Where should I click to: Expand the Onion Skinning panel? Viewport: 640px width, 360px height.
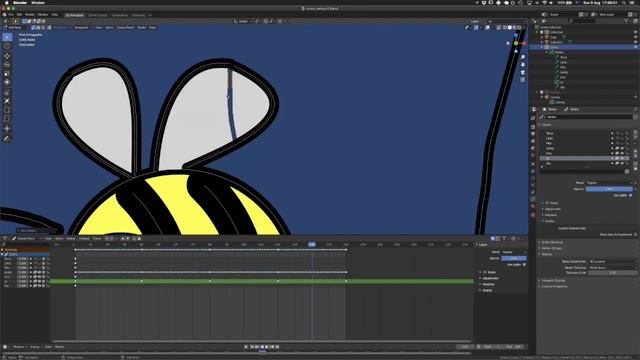pos(551,242)
